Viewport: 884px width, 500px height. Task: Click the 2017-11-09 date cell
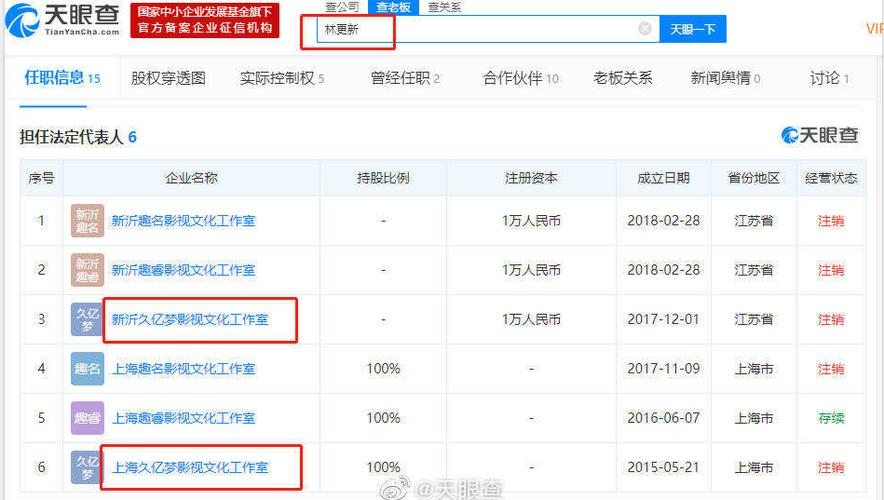(x=664, y=369)
